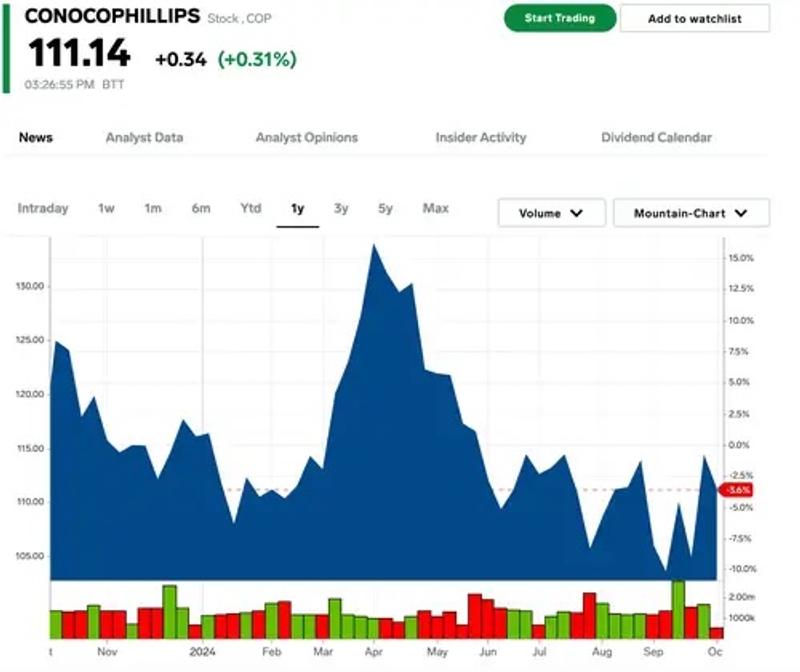The height and width of the screenshot is (672, 800).
Task: Add ConocoPhillips to watchlist
Action: click(x=692, y=18)
